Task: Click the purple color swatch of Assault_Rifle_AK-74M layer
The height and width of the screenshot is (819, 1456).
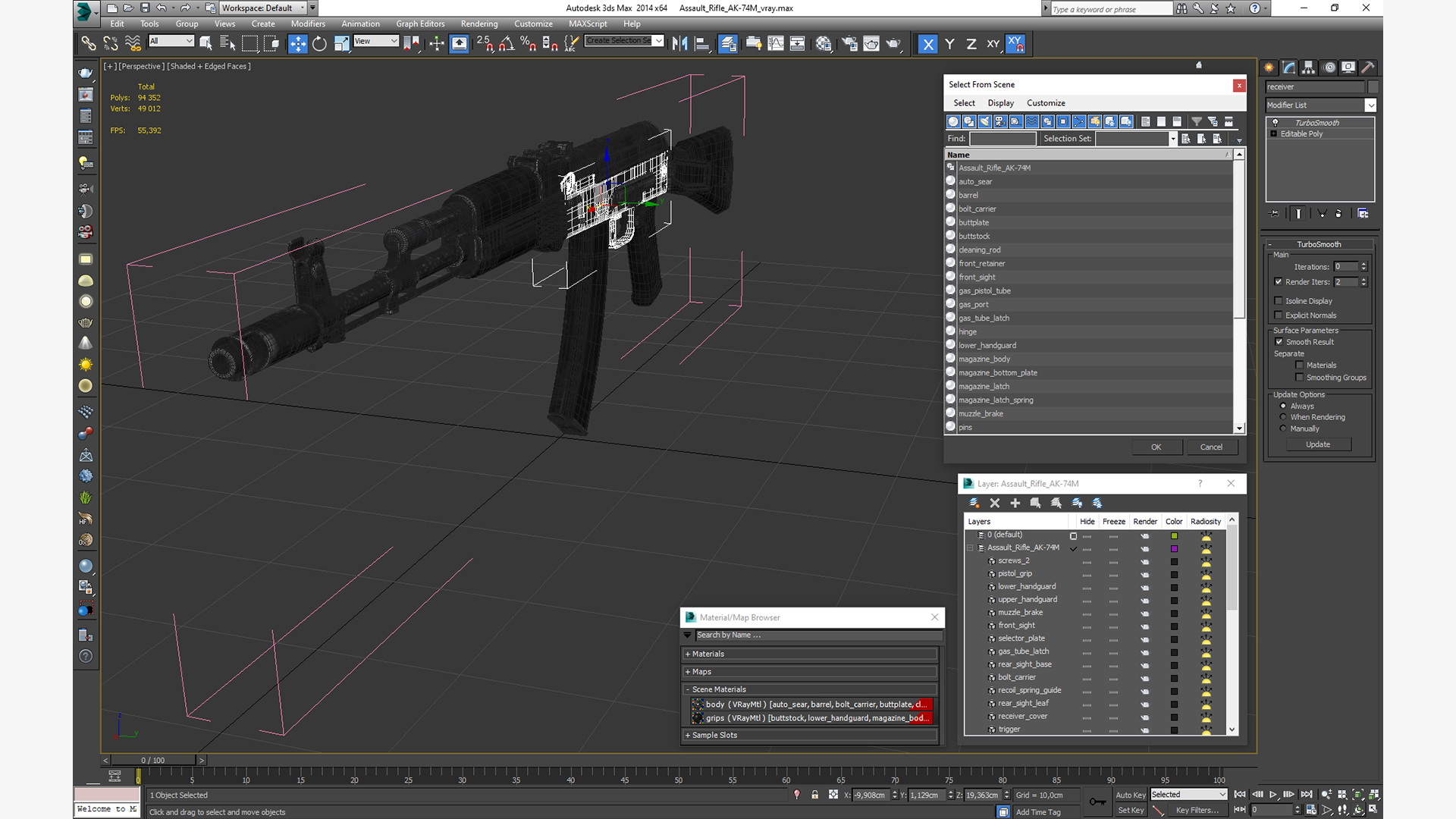Action: point(1174,548)
